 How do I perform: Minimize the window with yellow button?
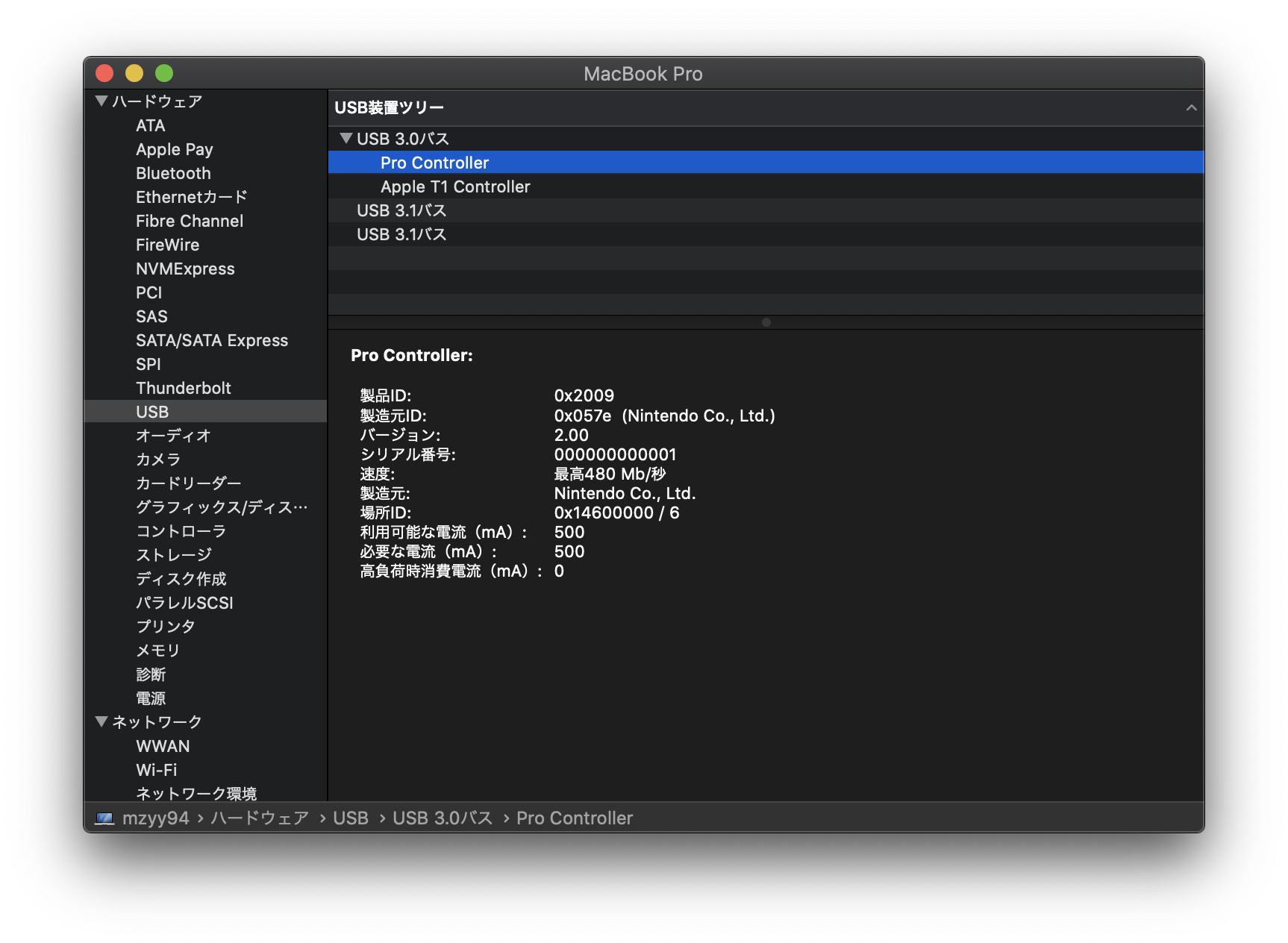coord(134,73)
